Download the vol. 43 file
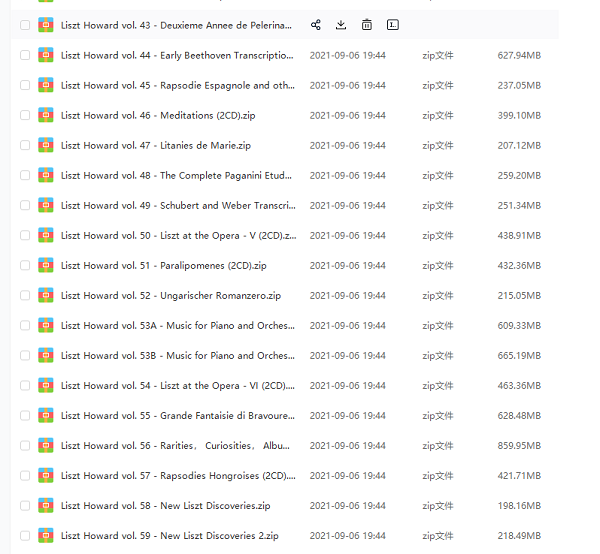The image size is (600, 554). pos(341,25)
